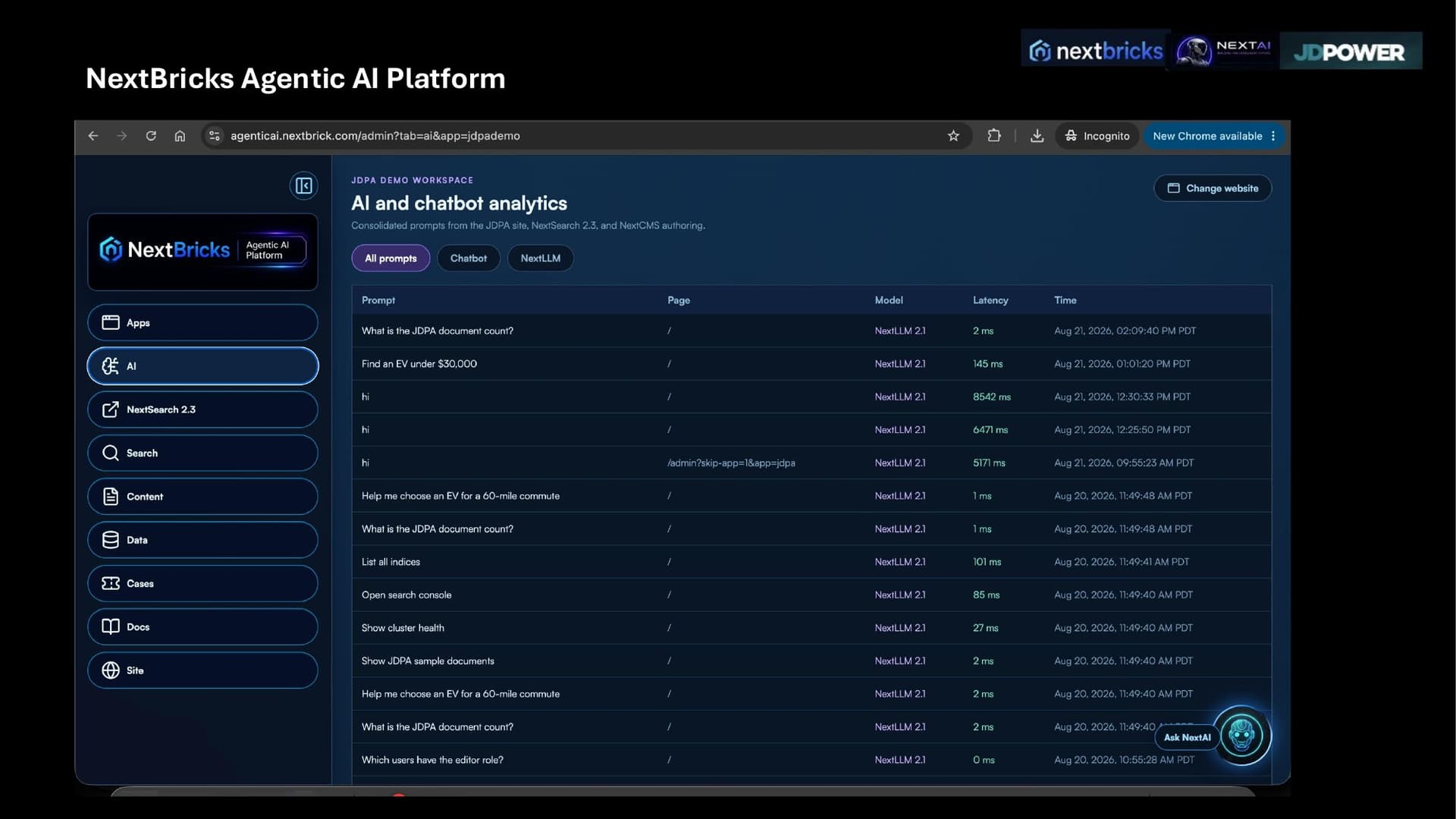Click the 8542 ms latency value

(992, 397)
